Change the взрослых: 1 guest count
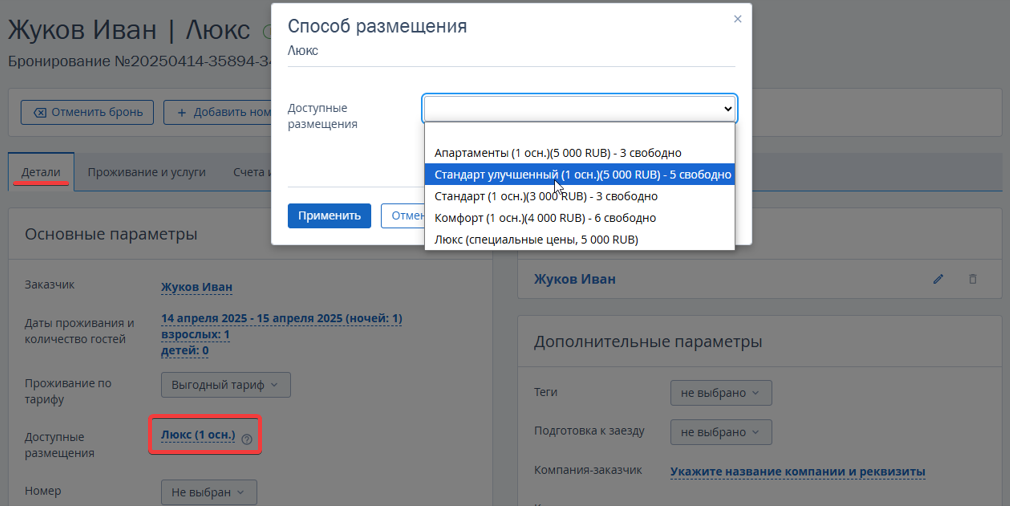The width and height of the screenshot is (1010, 506). [x=195, y=334]
